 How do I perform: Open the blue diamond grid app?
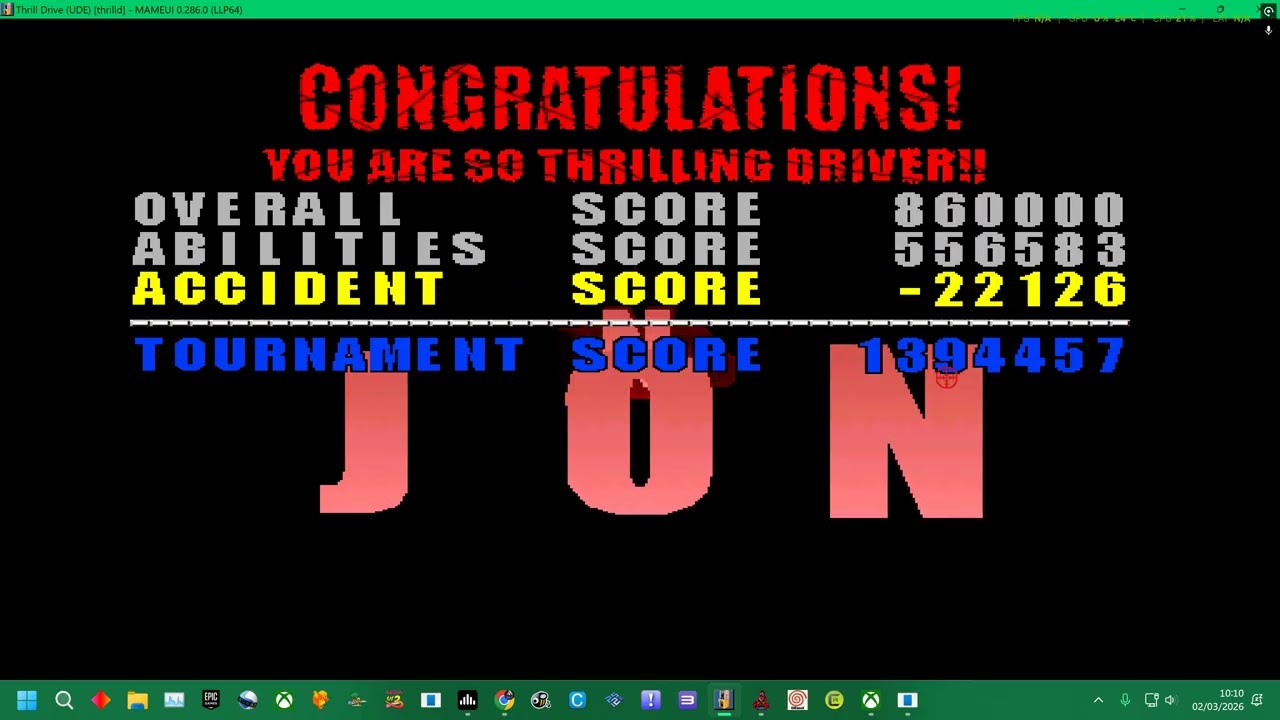[x=614, y=700]
